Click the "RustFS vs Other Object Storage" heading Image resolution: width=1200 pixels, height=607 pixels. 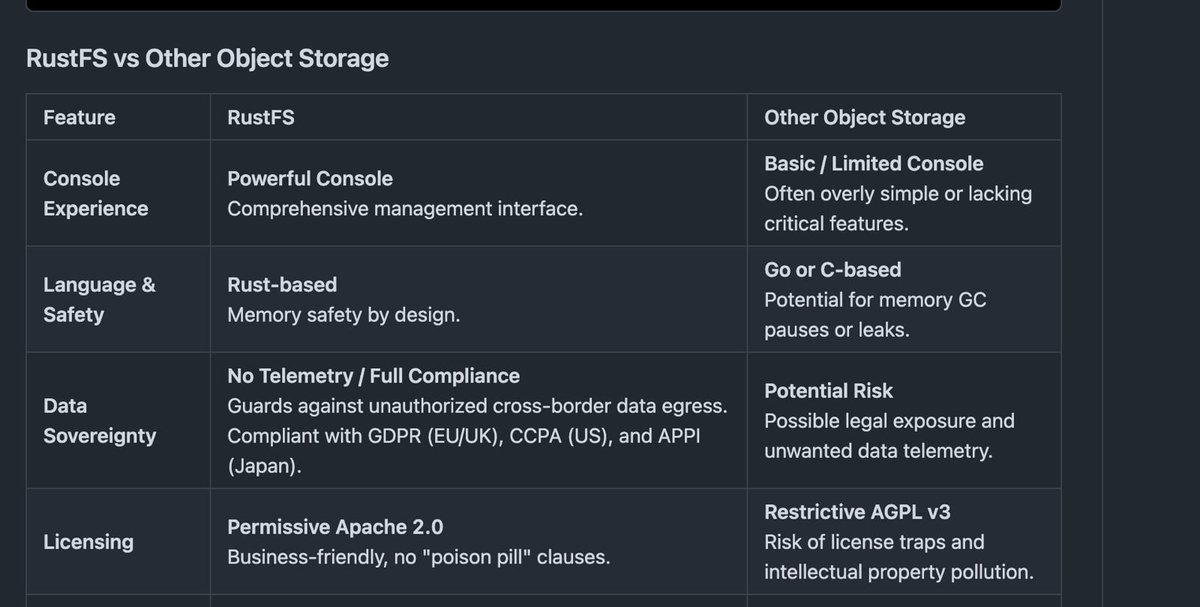pyautogui.click(x=207, y=59)
